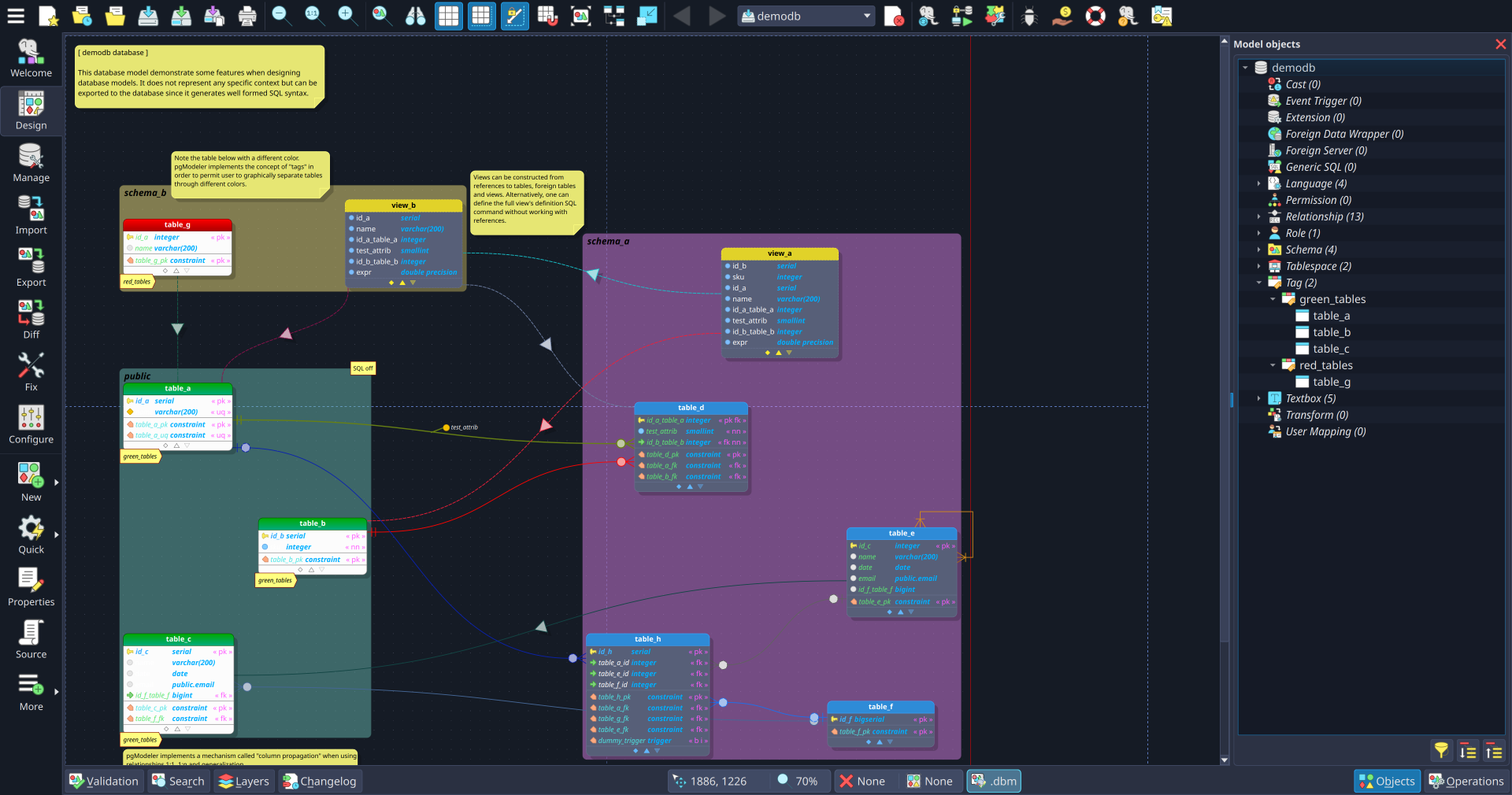Select the Diff tool in the left sidebar
Viewport: 1512px width, 795px height.
pos(31,317)
